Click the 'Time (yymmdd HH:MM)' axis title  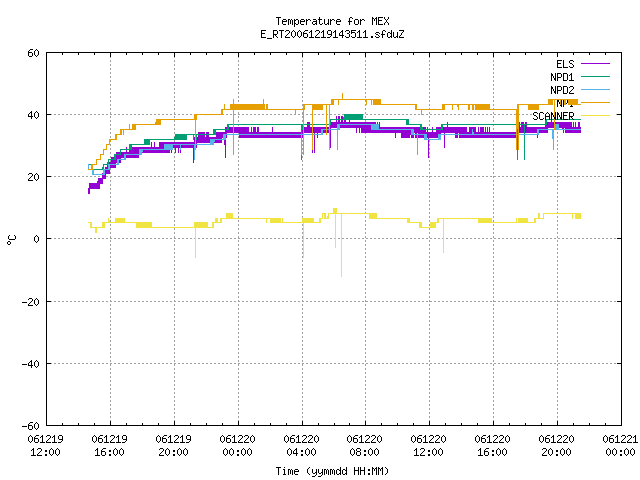pyautogui.click(x=332, y=471)
